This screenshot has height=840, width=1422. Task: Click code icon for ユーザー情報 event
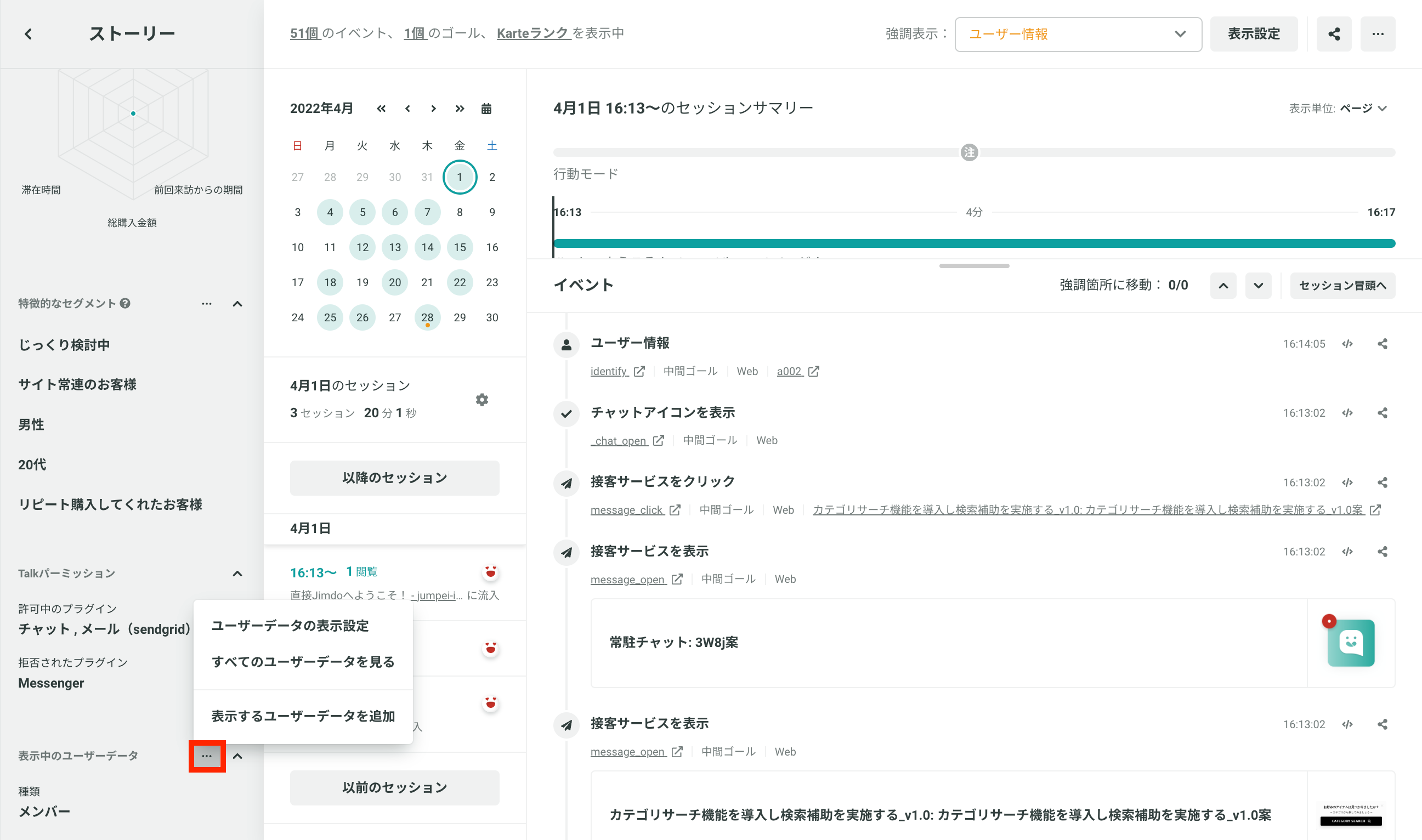(x=1347, y=344)
